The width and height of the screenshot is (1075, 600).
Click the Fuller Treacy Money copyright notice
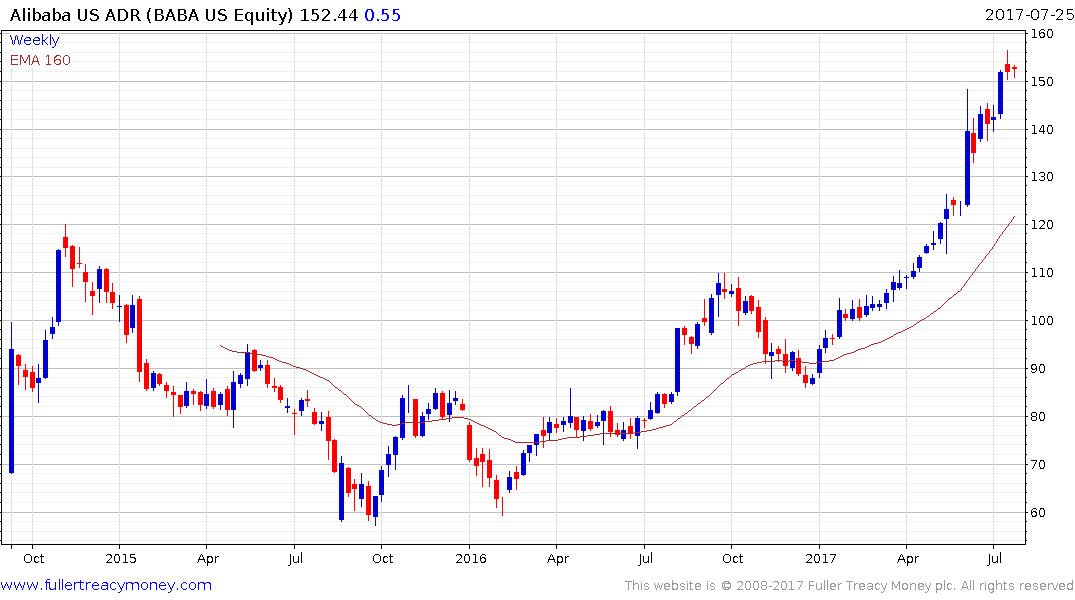pos(849,586)
